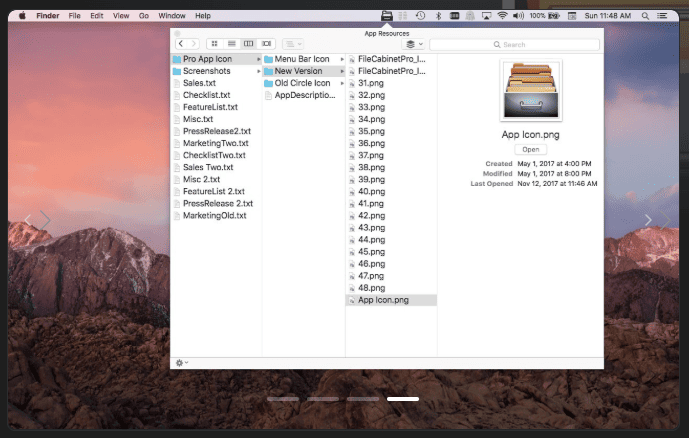Switch to cover flow view
689x438 pixels.
click(266, 44)
